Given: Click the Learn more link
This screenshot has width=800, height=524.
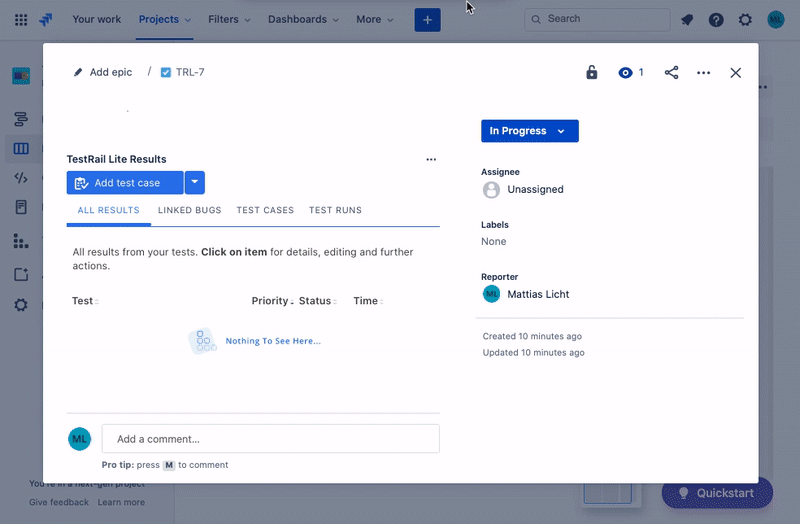Looking at the screenshot, I should tap(121, 502).
